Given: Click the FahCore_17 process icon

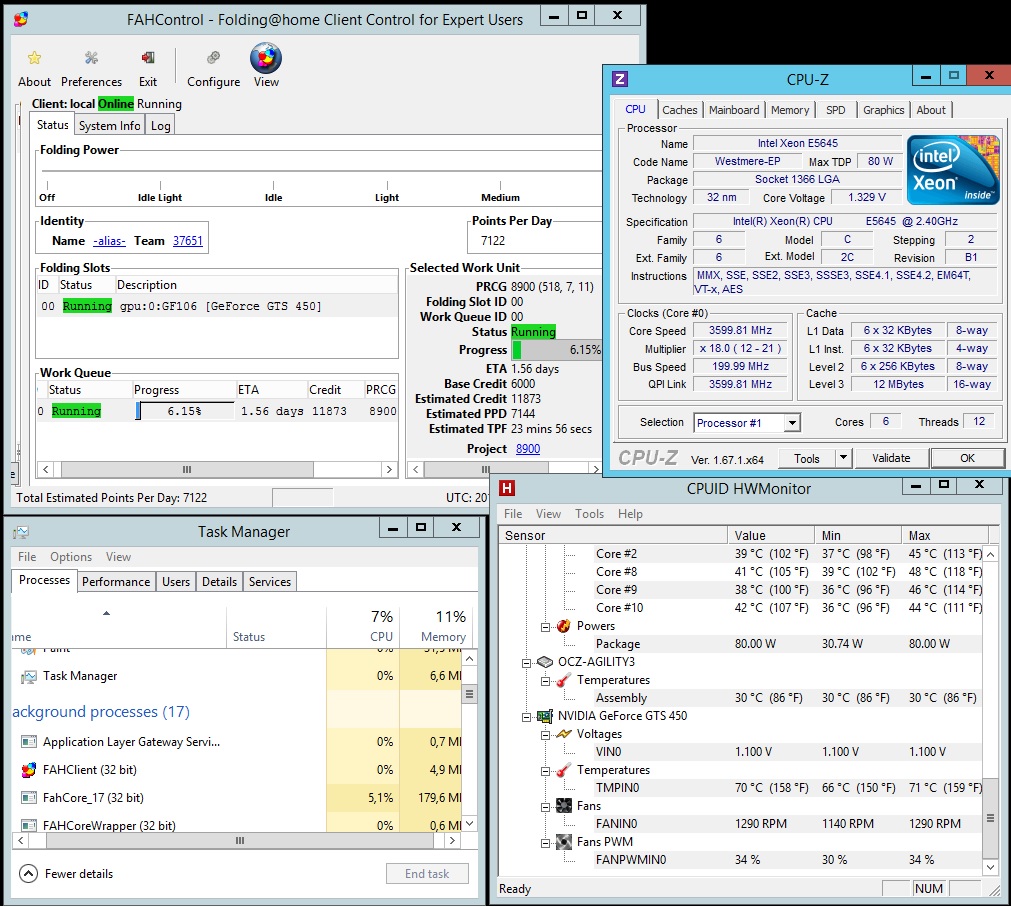Looking at the screenshot, I should (28, 798).
